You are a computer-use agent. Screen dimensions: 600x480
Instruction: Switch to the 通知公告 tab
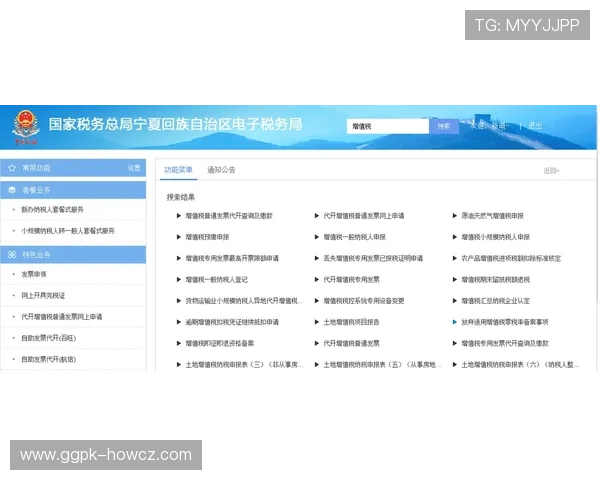pyautogui.click(x=221, y=170)
